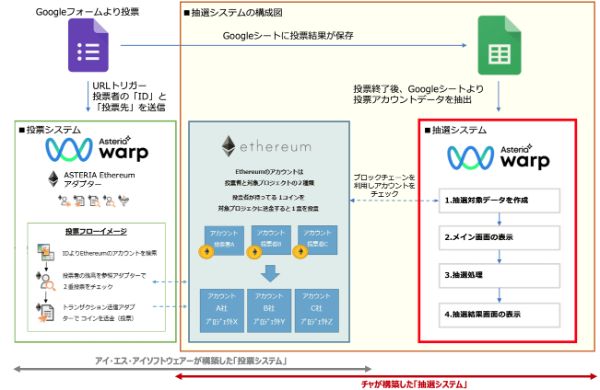The image size is (600, 390).
Task: Click the gold coin on 投票者C account
Action: point(300,251)
